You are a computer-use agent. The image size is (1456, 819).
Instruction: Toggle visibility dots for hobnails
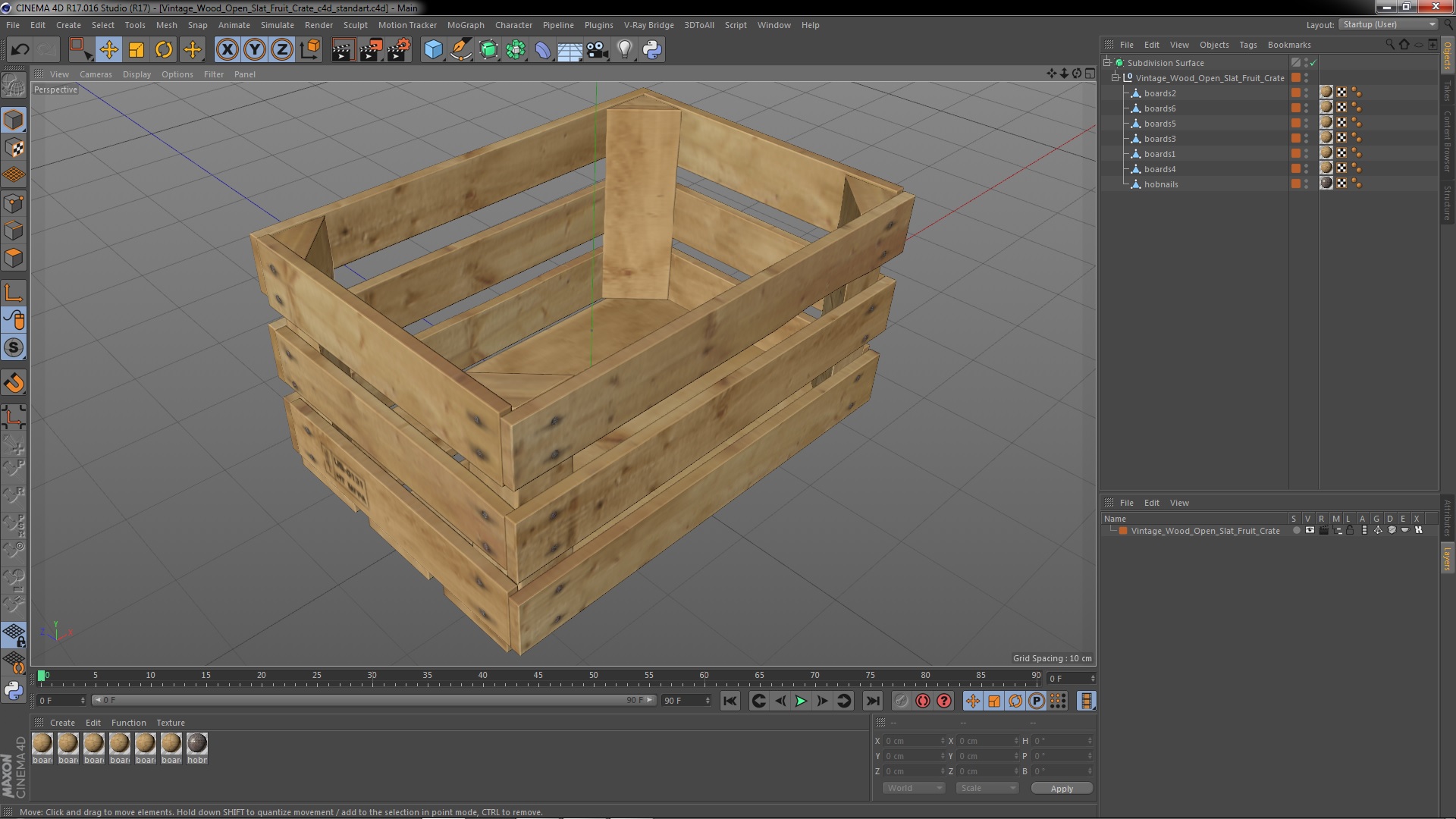point(1306,184)
